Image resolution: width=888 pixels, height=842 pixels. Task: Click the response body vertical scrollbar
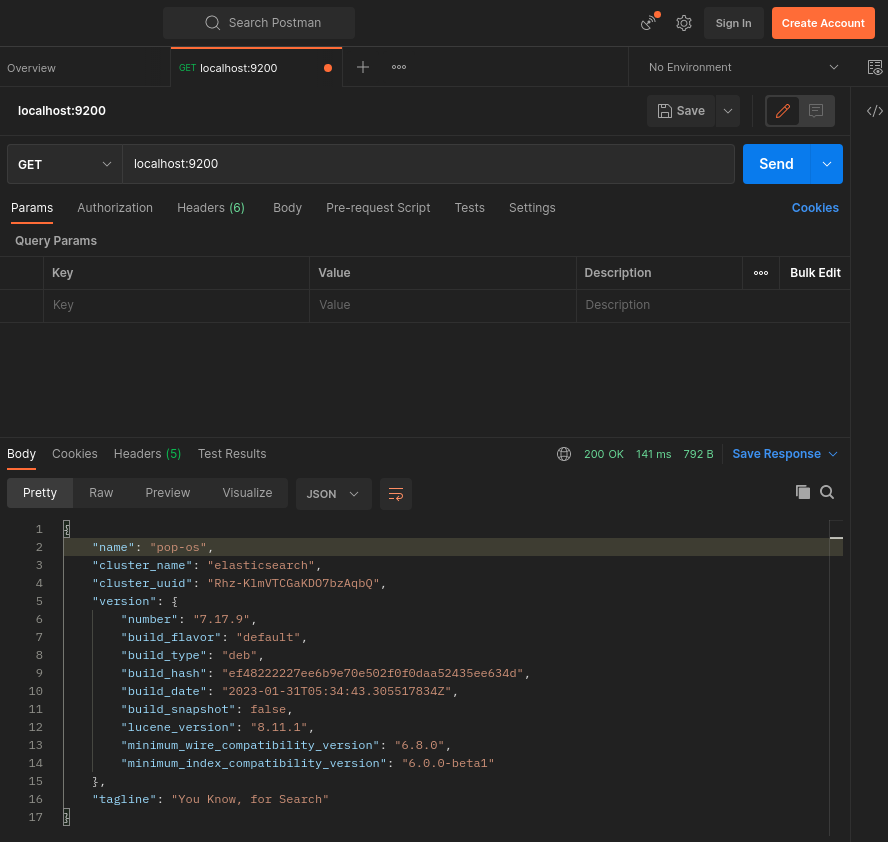coord(836,677)
